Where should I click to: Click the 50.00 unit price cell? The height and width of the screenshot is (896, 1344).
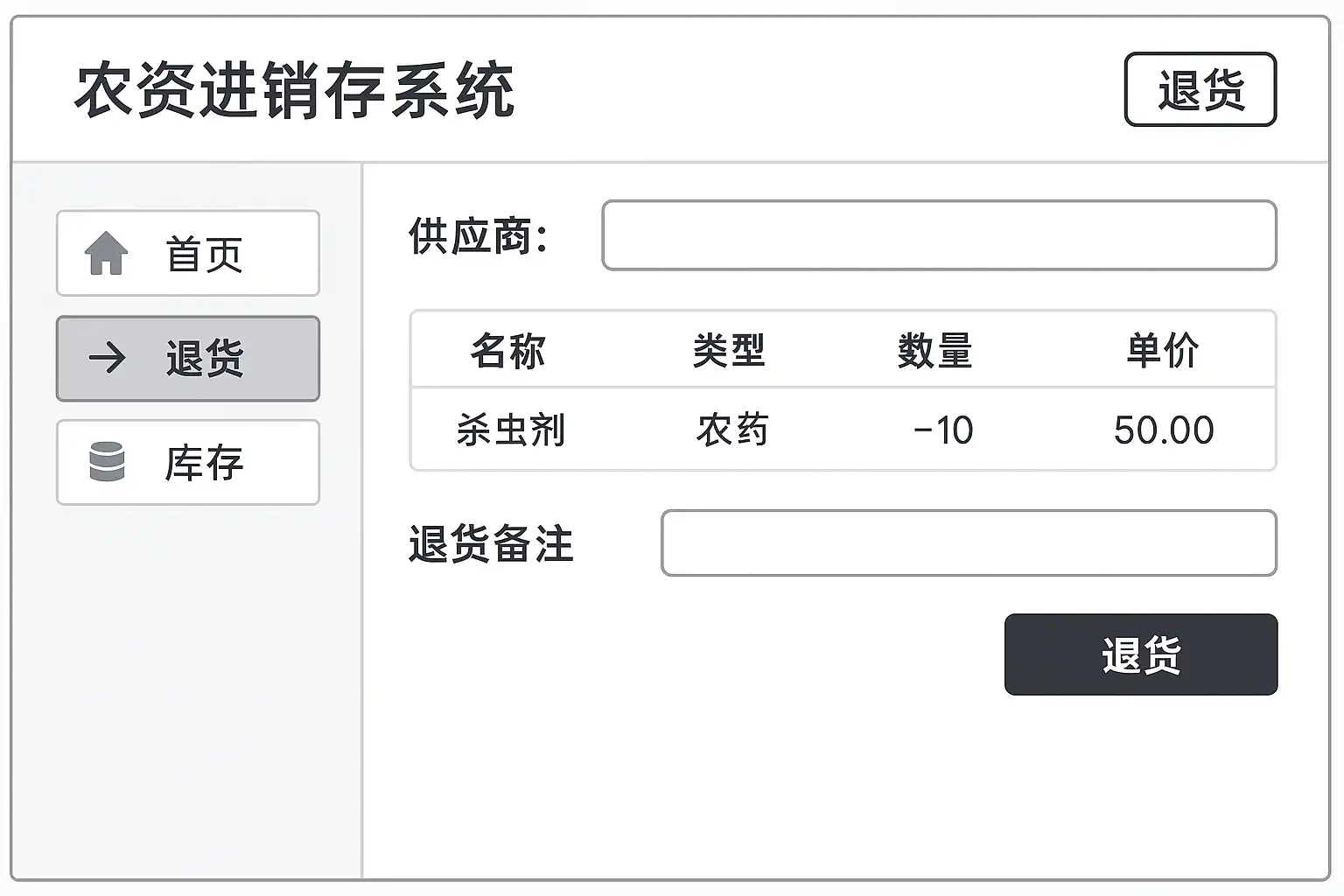(1164, 430)
